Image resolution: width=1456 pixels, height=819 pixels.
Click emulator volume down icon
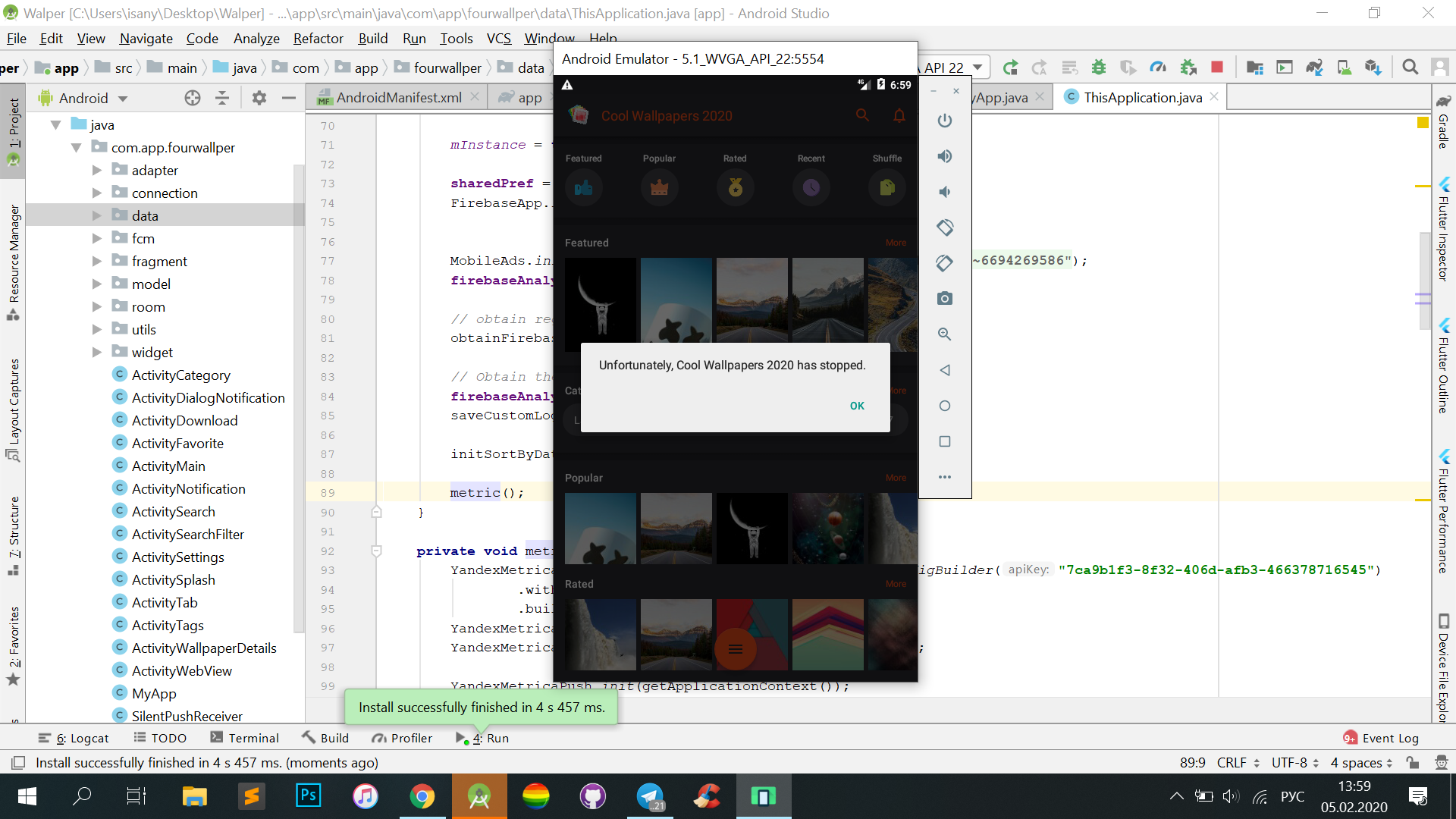(x=944, y=192)
